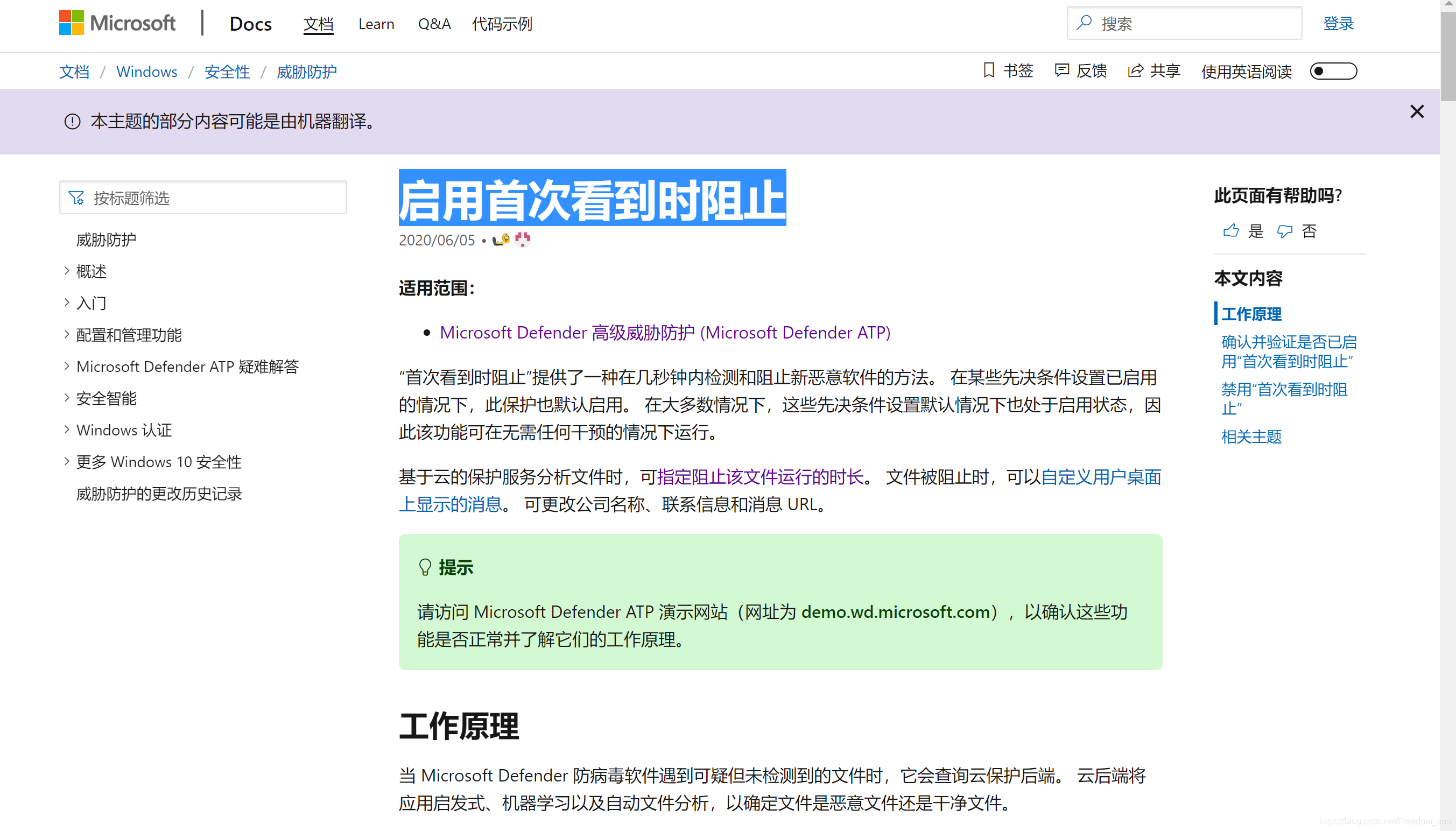Open demo.wd.microsoft.com link
This screenshot has width=1456, height=831.
tap(895, 611)
